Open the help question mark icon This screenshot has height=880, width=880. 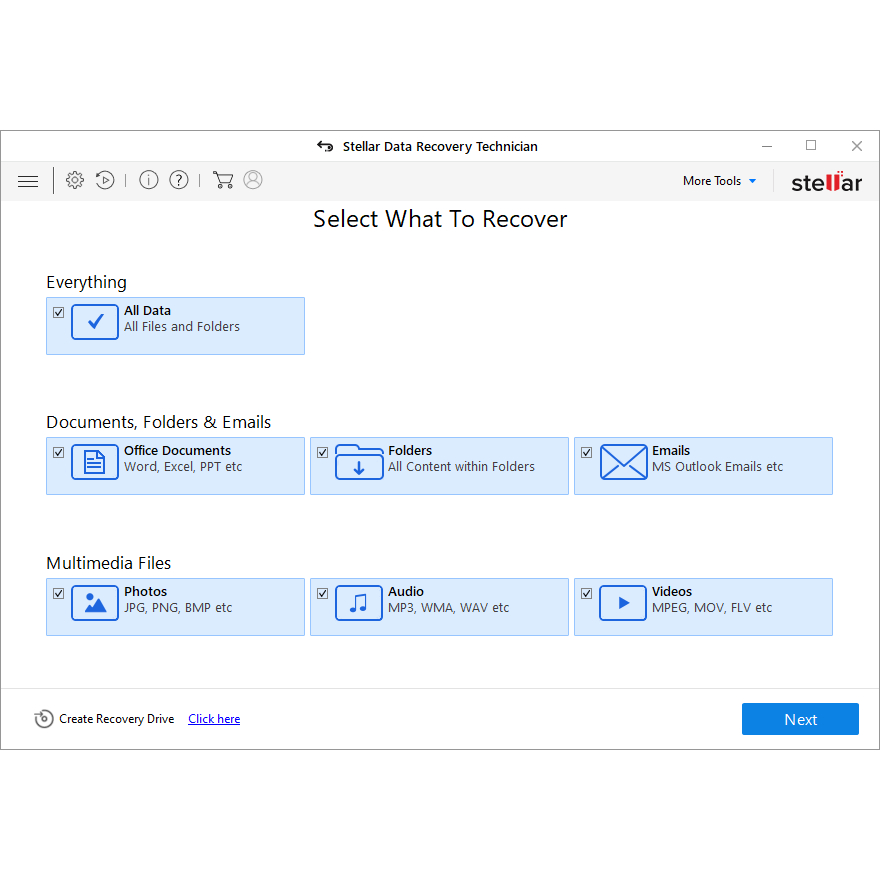[x=179, y=180]
